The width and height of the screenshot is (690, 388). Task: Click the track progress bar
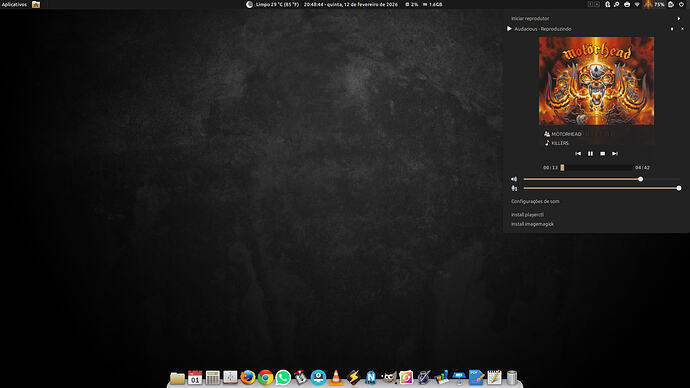(x=596, y=168)
